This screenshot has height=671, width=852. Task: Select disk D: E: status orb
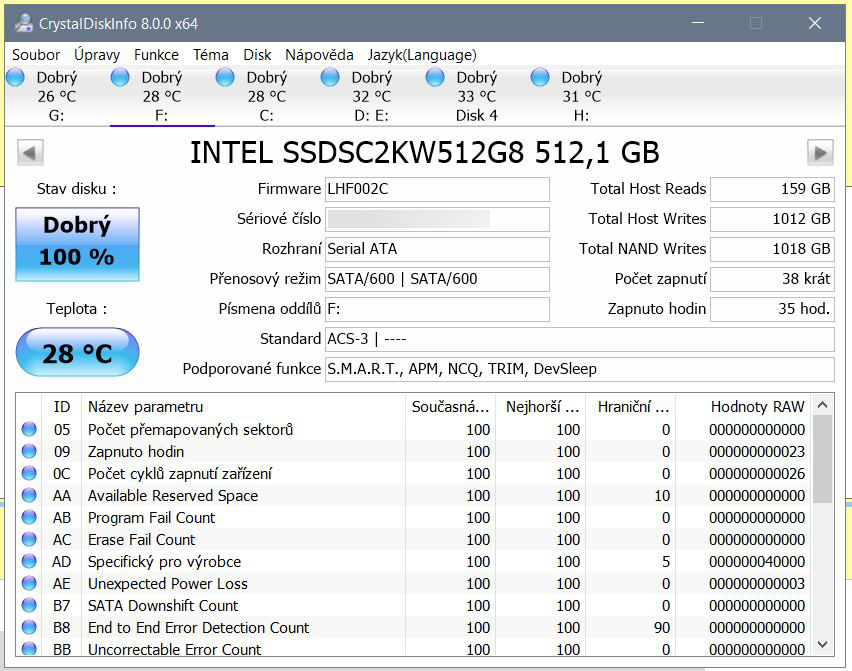pos(330,77)
